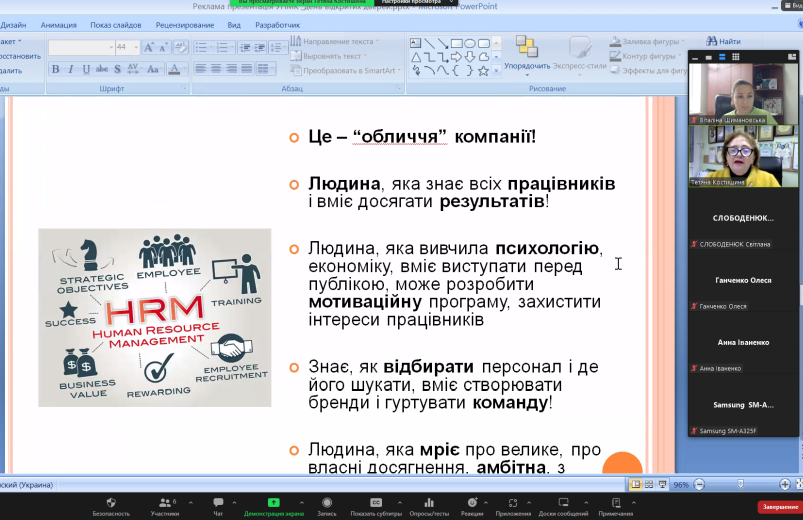
Task: Toggle Bold text formatting
Action: [55, 69]
